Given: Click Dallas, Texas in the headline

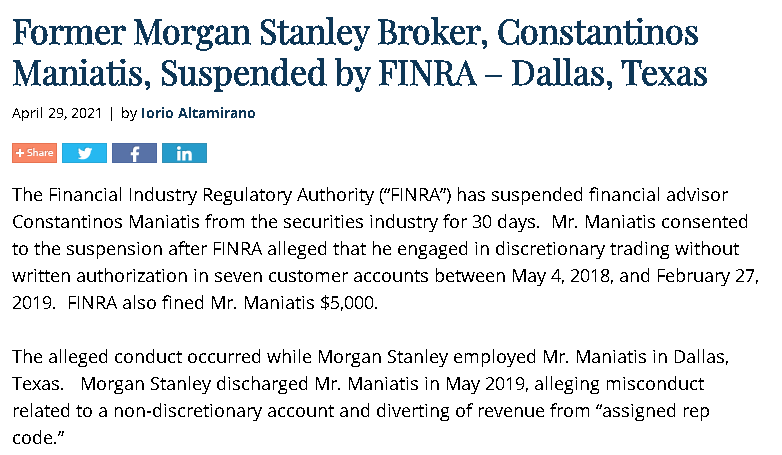Looking at the screenshot, I should (609, 73).
